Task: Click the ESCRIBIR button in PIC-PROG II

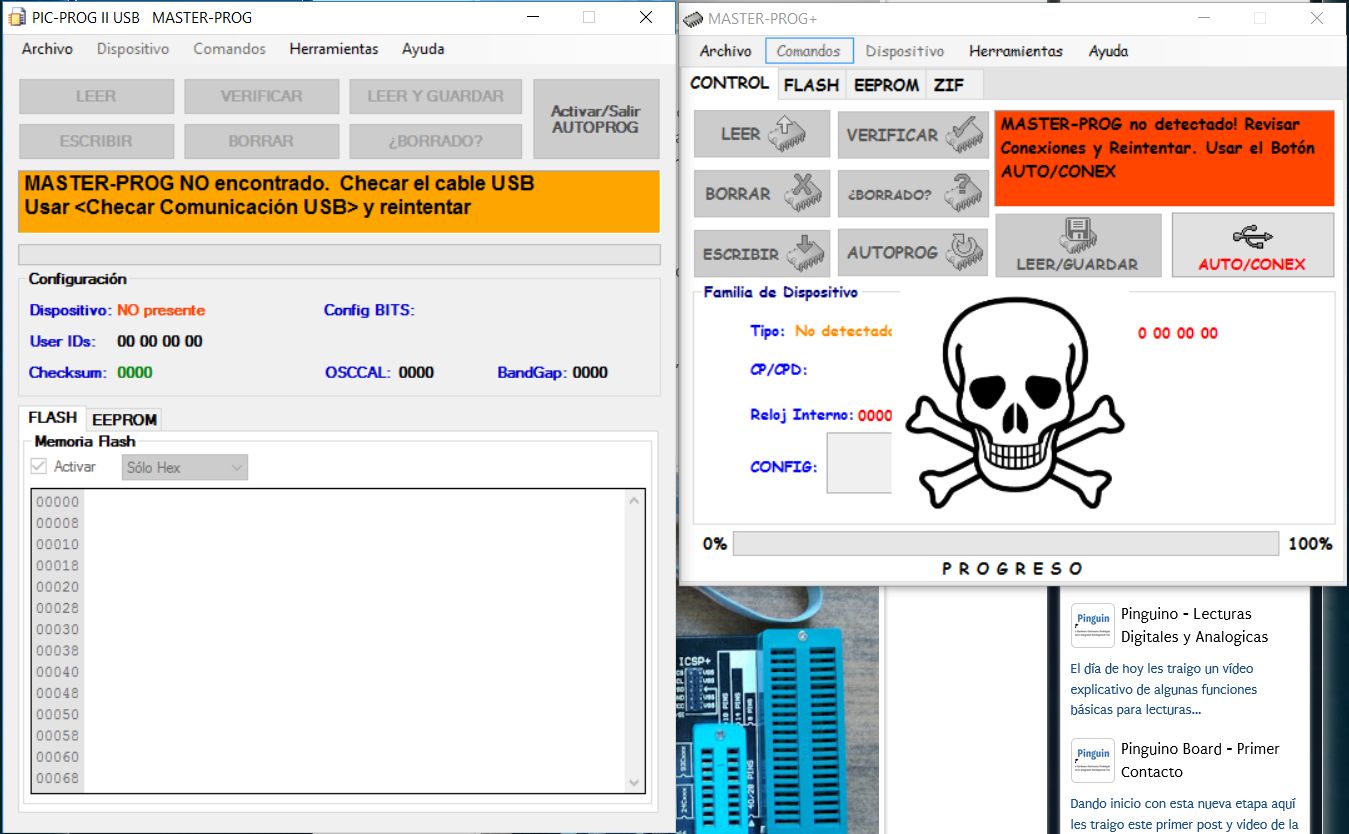Action: (96, 141)
